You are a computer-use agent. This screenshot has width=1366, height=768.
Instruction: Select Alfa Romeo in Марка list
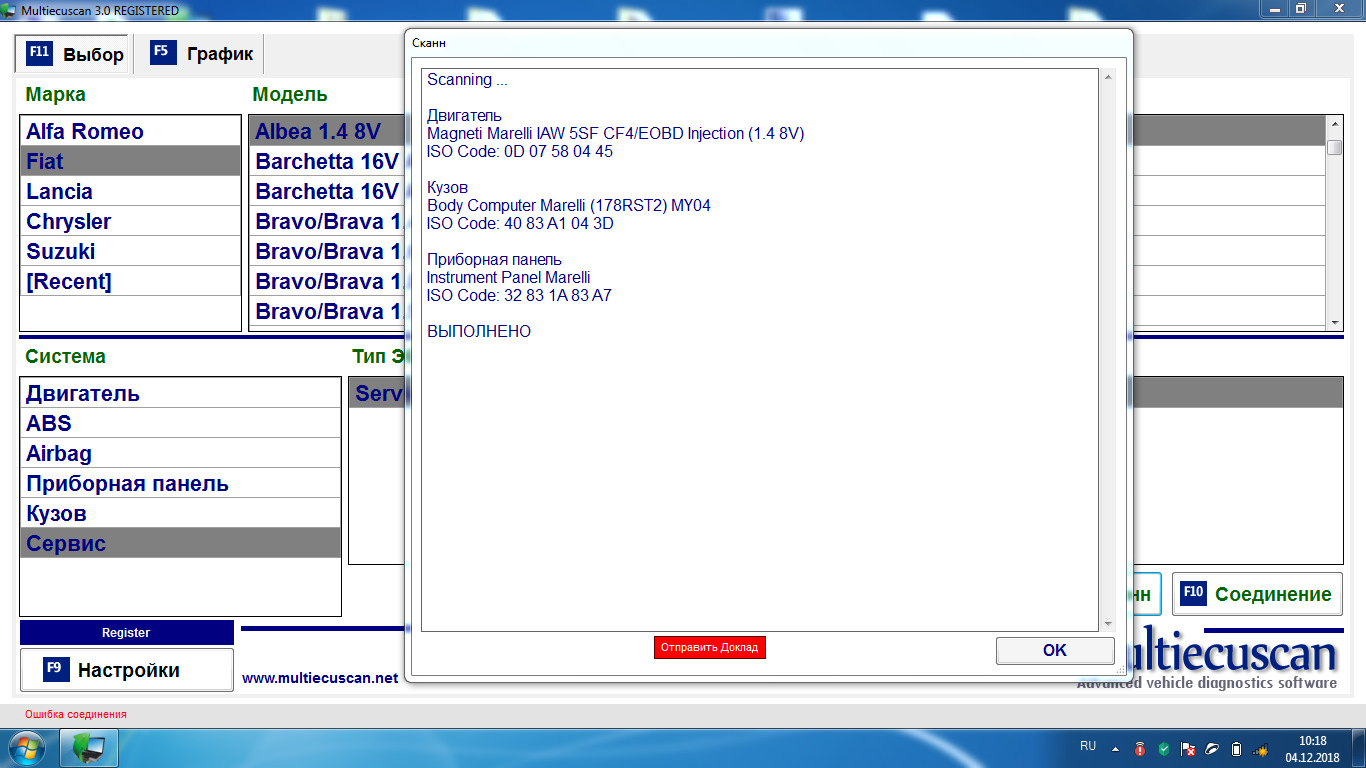(130, 131)
